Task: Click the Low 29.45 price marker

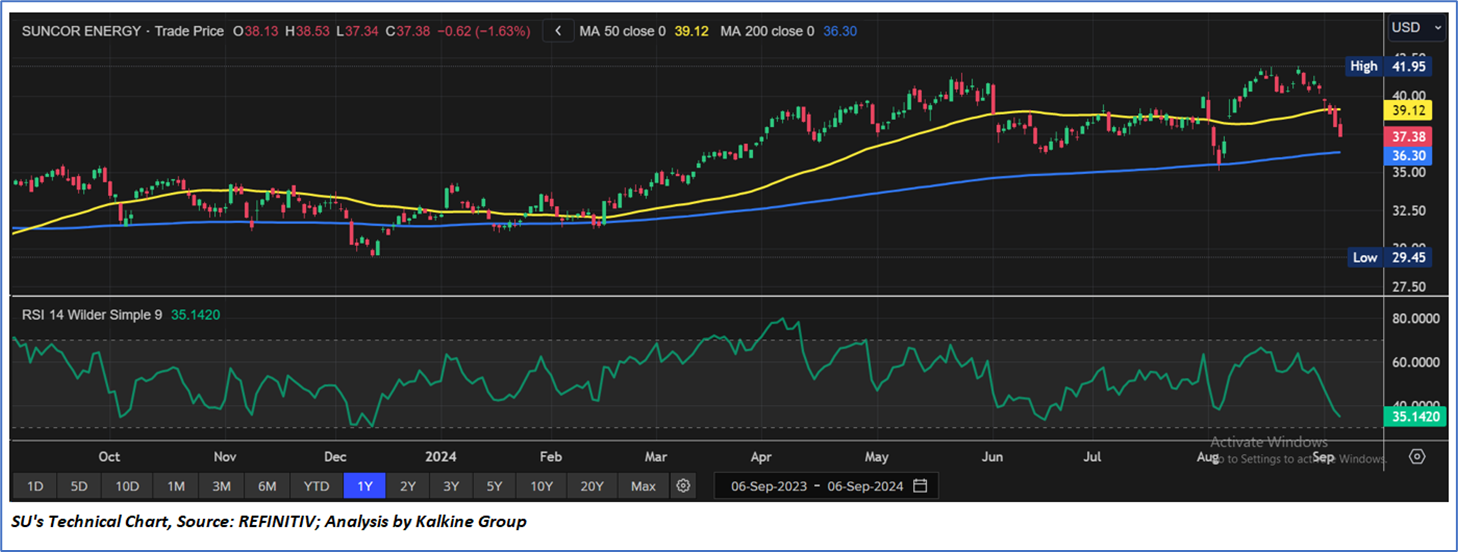Action: [1390, 257]
